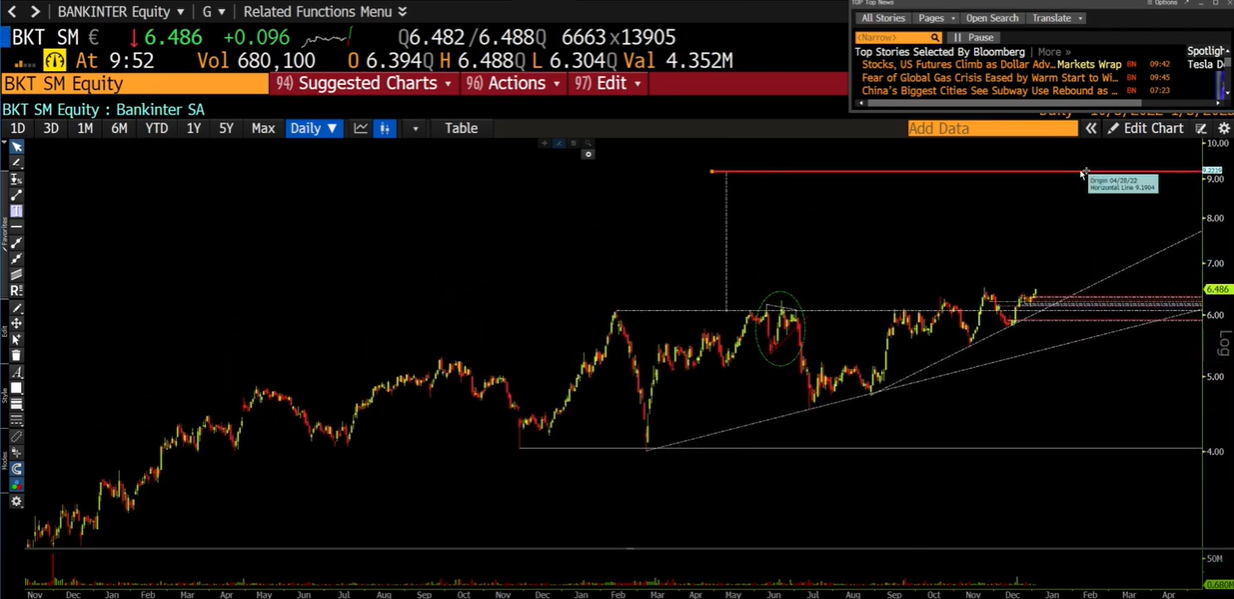Open 97) Edit dropdown
1234x599 pixels.
tap(608, 83)
